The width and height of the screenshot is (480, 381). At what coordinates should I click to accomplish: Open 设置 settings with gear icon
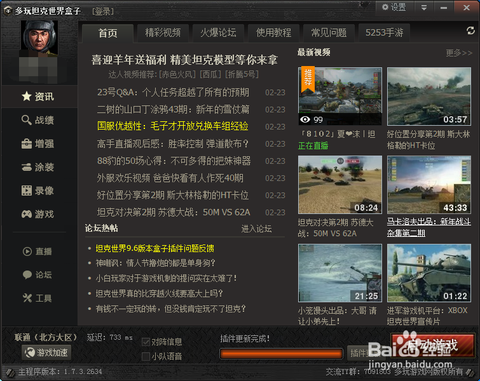394,7
